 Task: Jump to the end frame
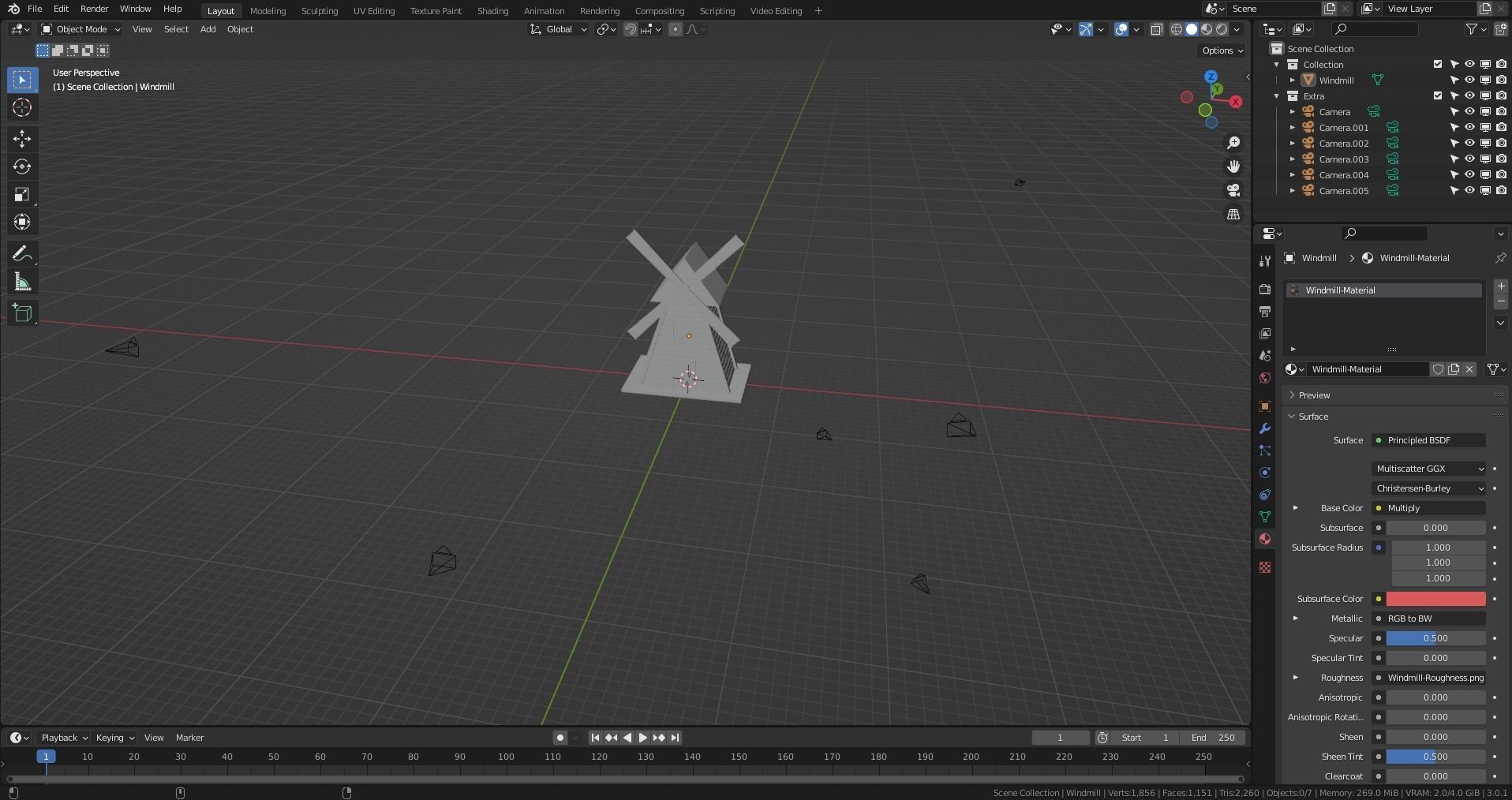(675, 738)
